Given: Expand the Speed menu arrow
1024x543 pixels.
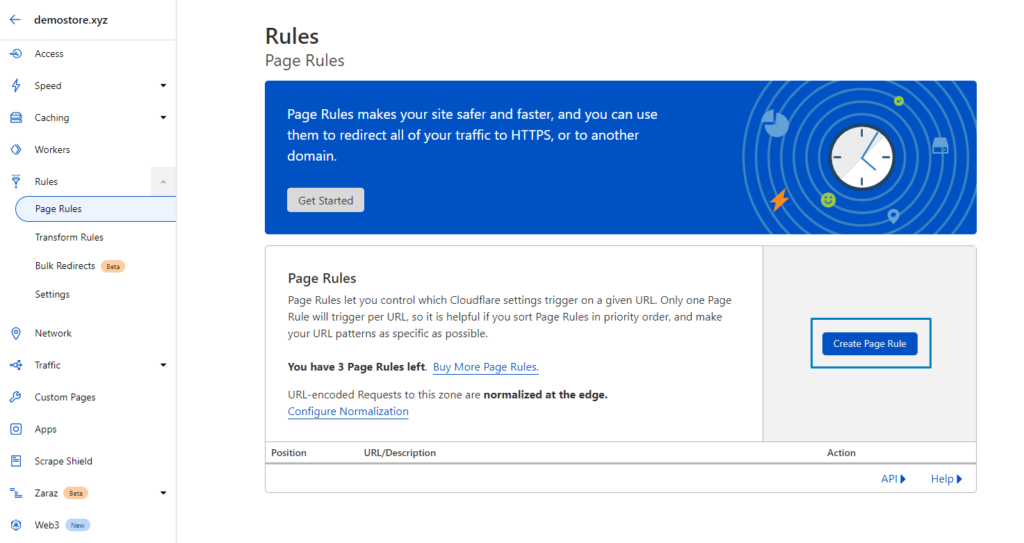Looking at the screenshot, I should tap(163, 86).
